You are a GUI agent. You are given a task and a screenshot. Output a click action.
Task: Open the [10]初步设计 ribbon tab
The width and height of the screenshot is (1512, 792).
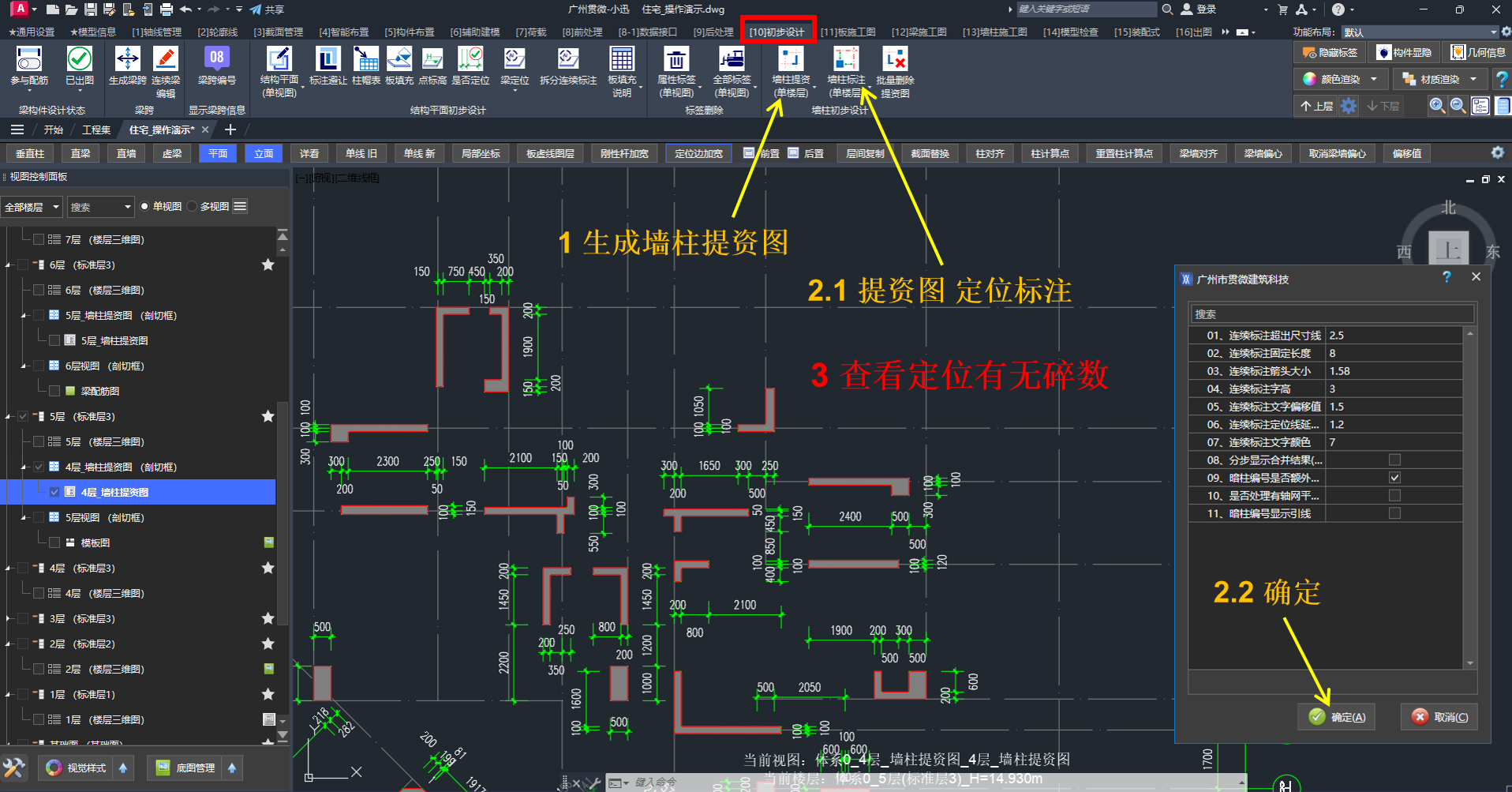pyautogui.click(x=777, y=32)
